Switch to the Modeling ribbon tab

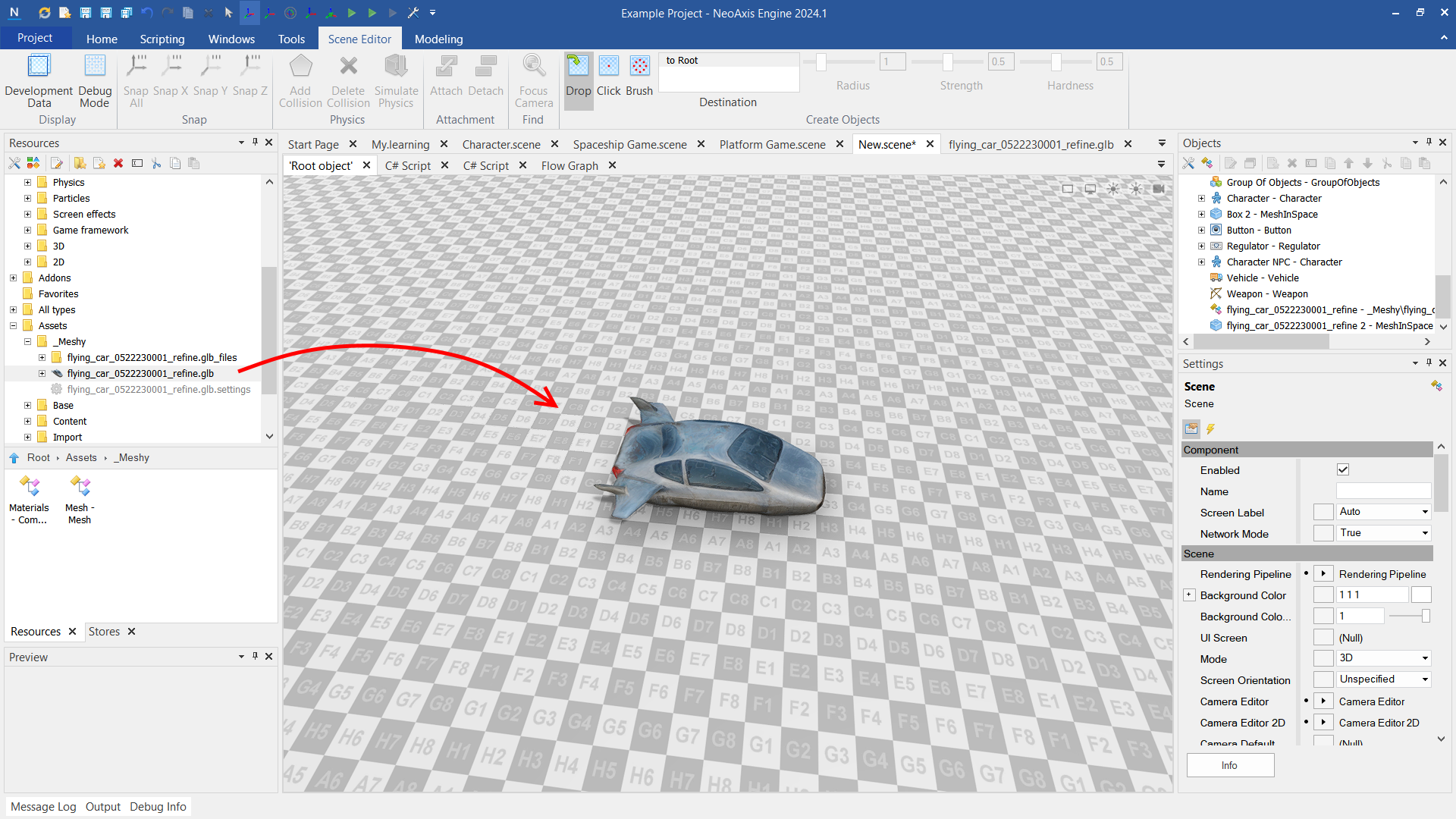(438, 39)
